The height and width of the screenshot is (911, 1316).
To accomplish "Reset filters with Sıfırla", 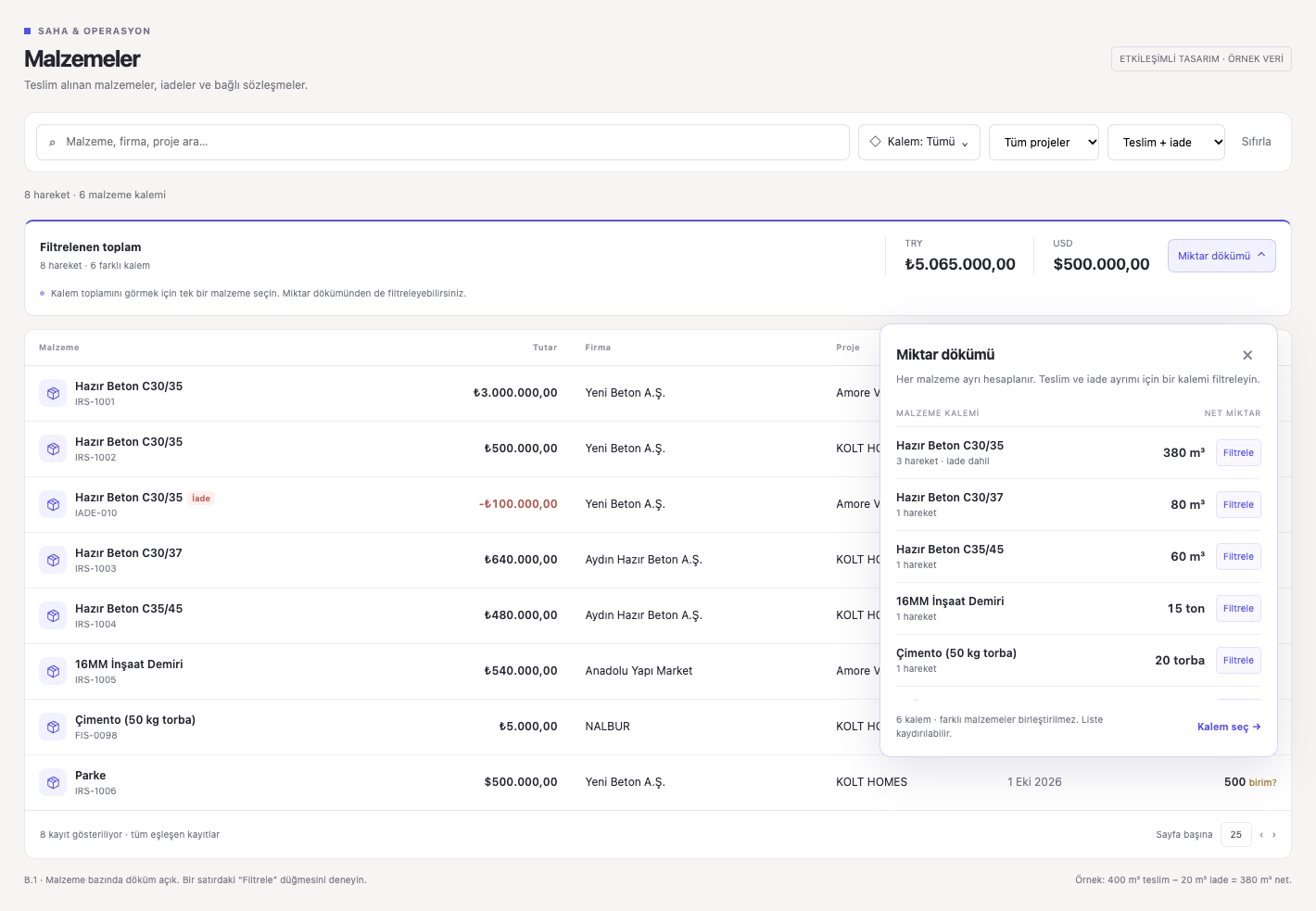I will point(1256,142).
